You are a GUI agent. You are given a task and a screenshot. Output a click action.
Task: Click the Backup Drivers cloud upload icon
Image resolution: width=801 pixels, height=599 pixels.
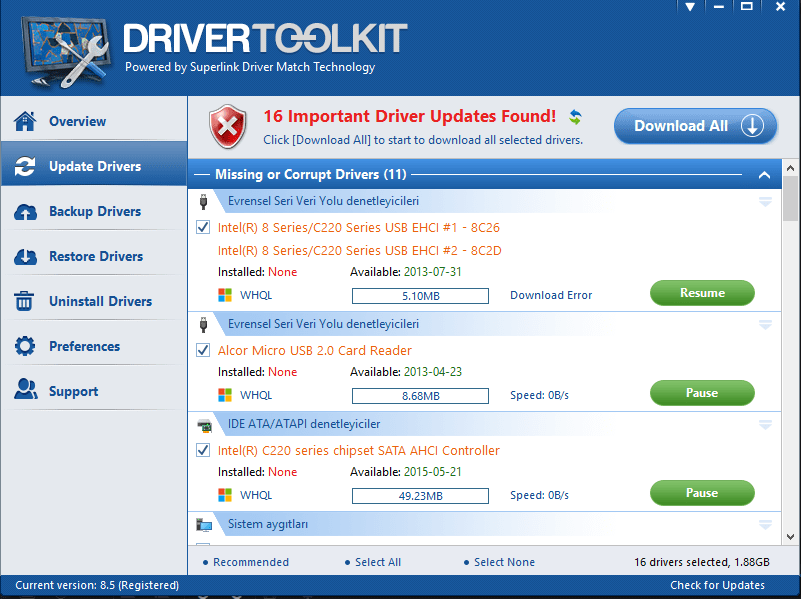(x=25, y=211)
